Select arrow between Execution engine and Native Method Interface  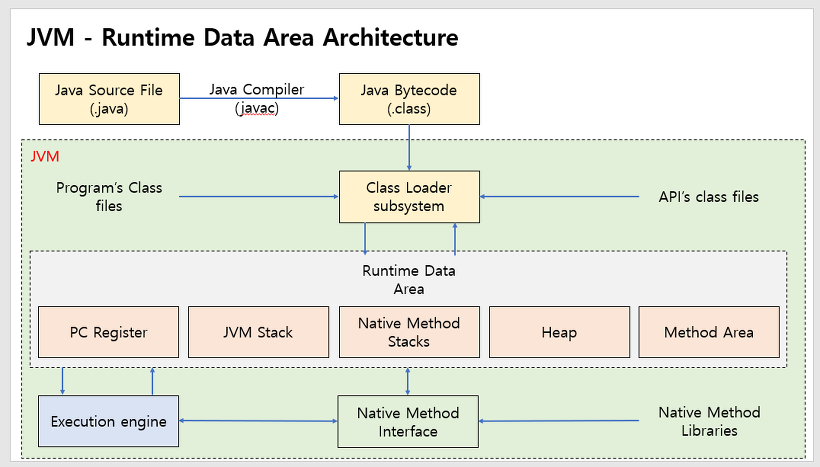[258, 420]
